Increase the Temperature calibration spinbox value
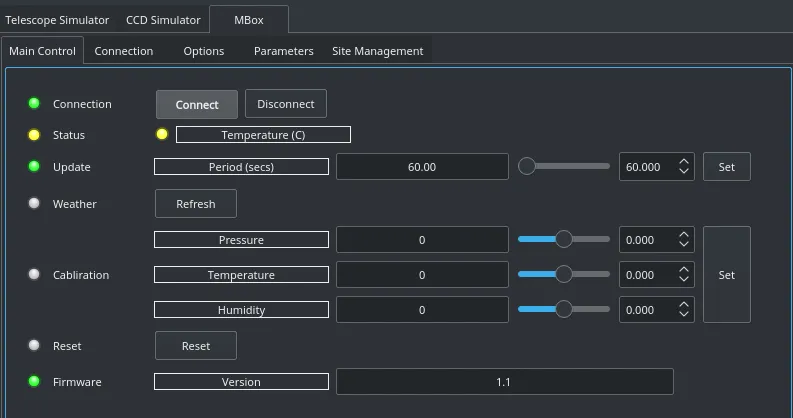This screenshot has width=793, height=418. (684, 270)
